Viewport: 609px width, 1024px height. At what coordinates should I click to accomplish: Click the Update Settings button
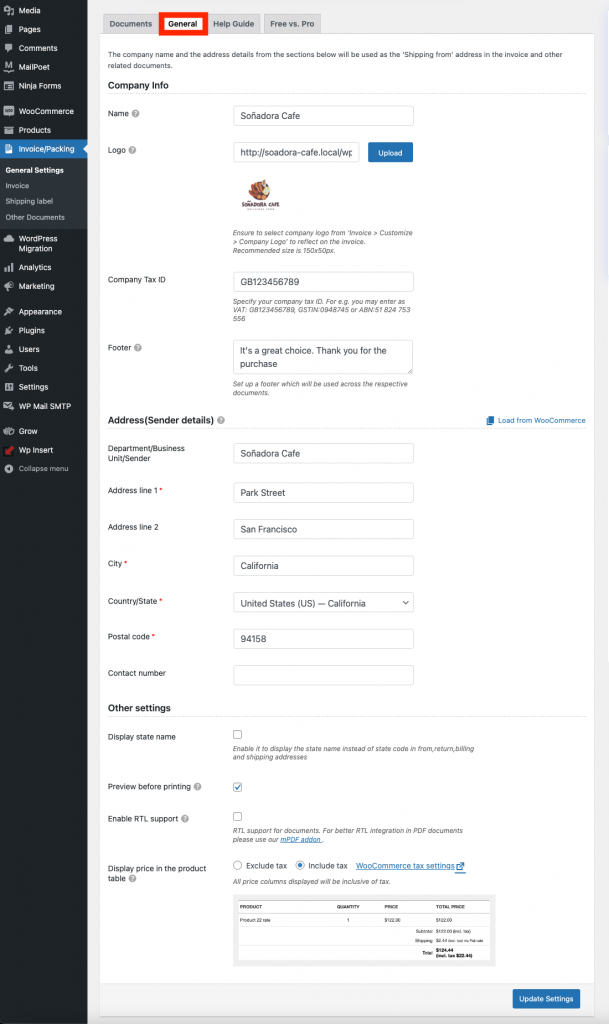pyautogui.click(x=545, y=999)
